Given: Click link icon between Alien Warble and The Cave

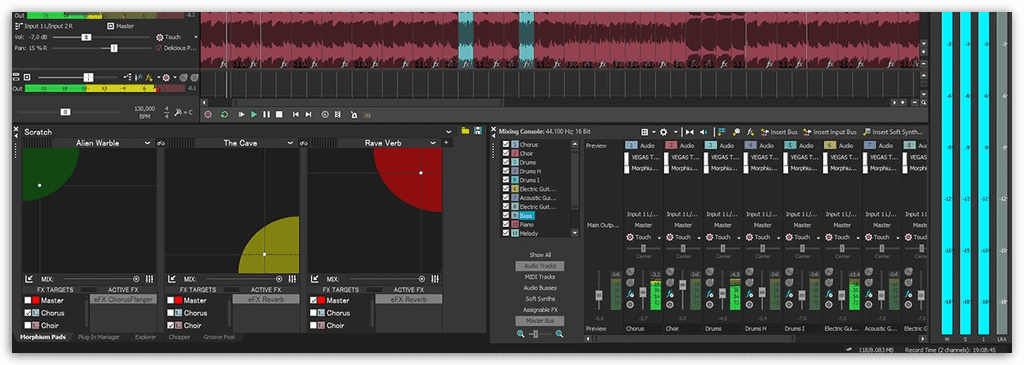Looking at the screenshot, I should coord(160,143).
